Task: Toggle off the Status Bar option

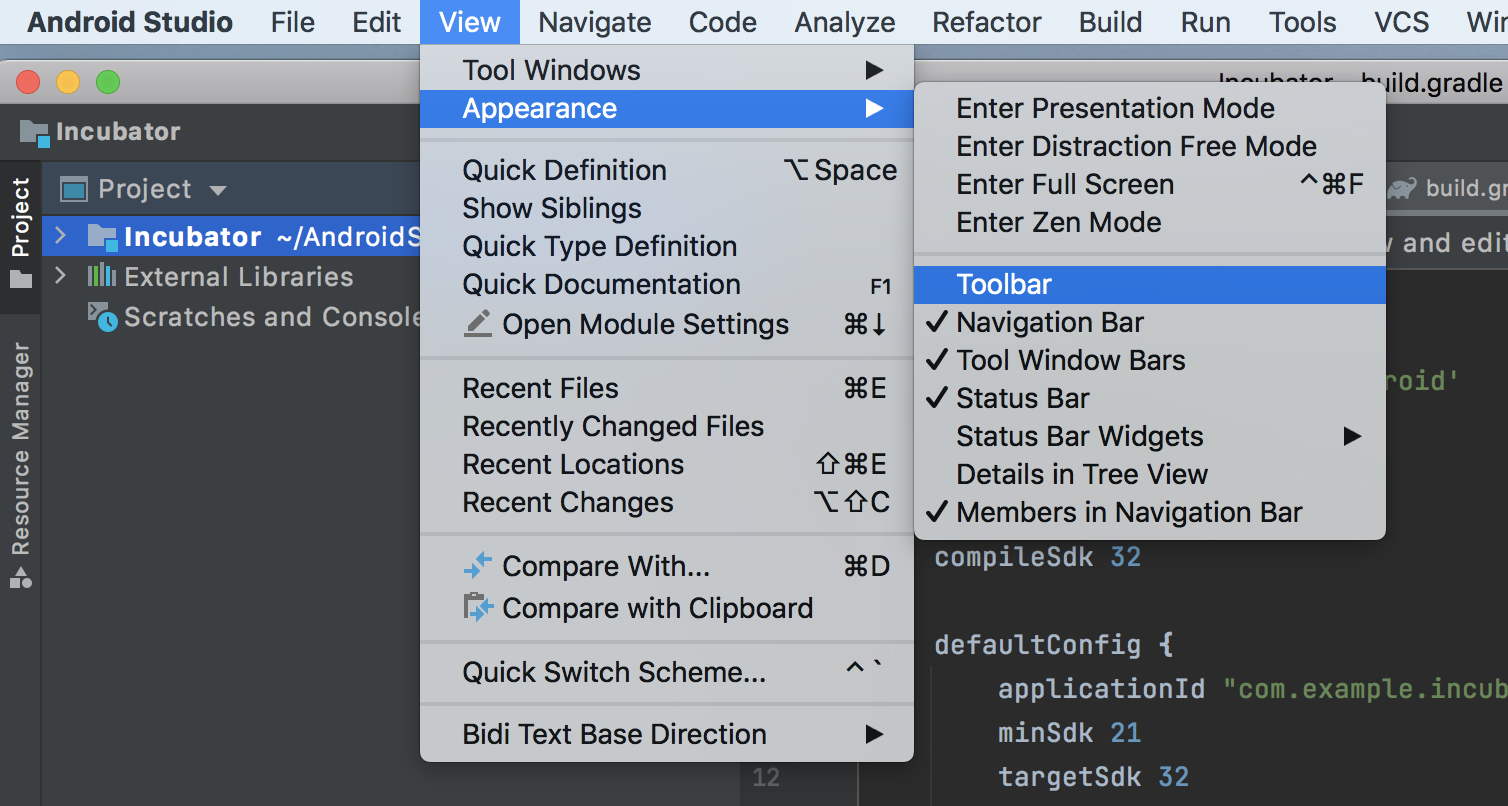Action: [x=1022, y=398]
